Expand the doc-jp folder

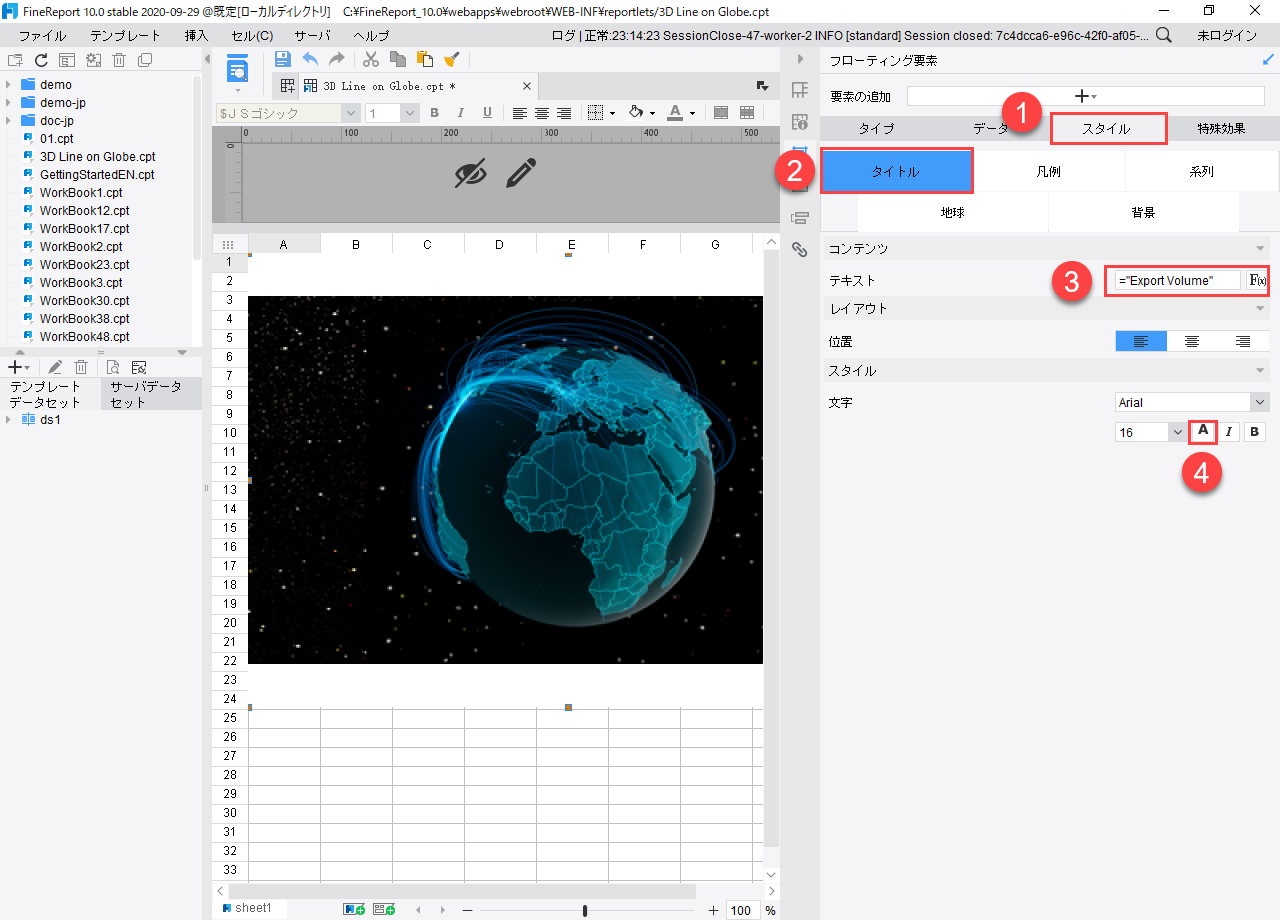pyautogui.click(x=8, y=121)
